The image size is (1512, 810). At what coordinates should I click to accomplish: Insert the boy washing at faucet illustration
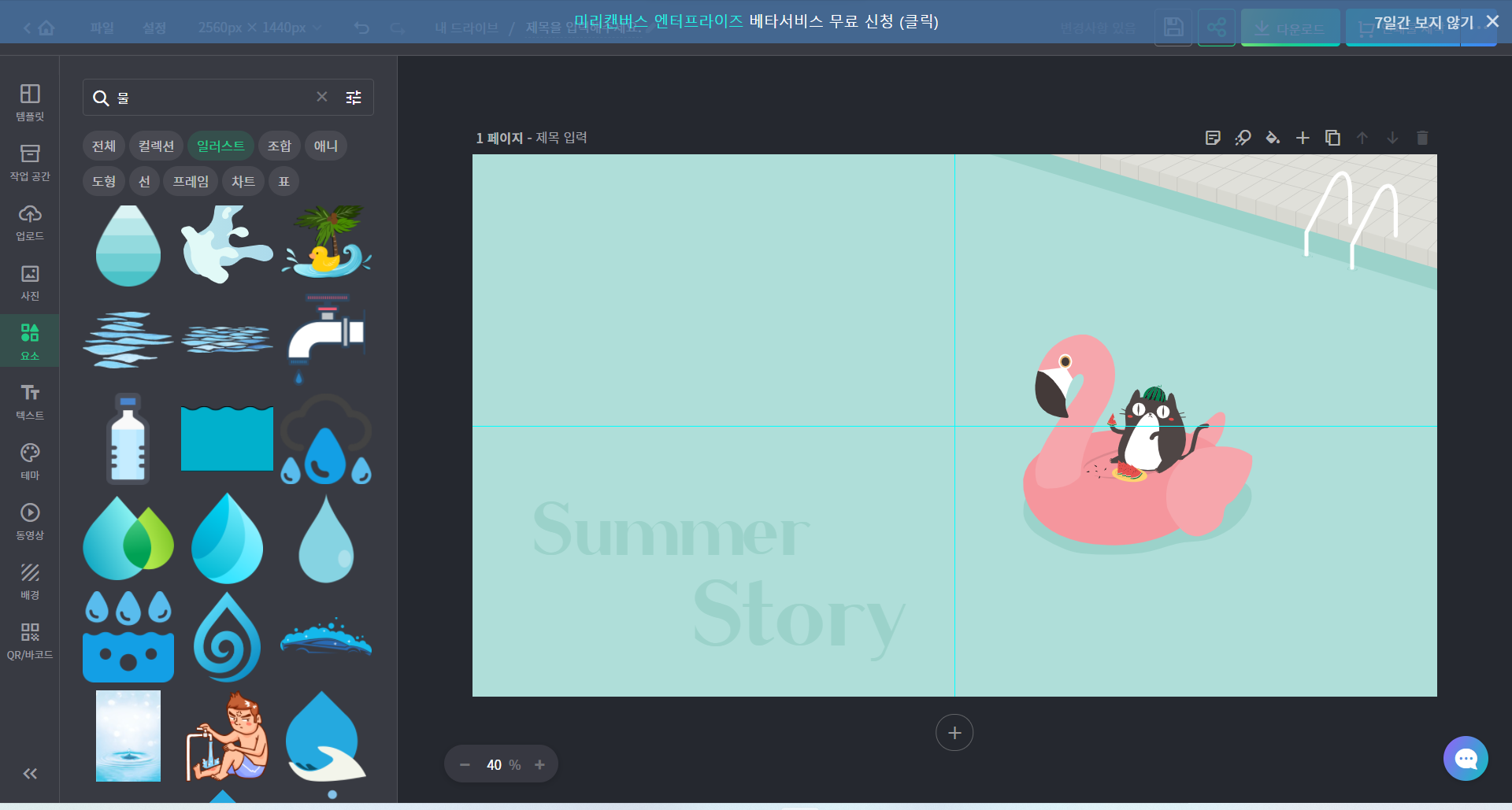click(227, 736)
